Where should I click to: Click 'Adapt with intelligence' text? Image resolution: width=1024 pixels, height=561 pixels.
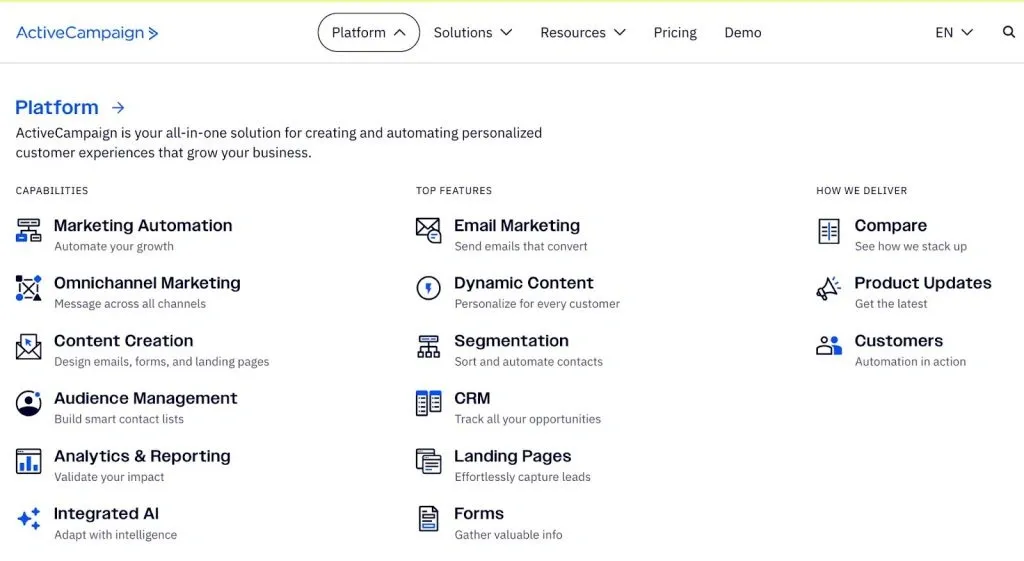(116, 534)
